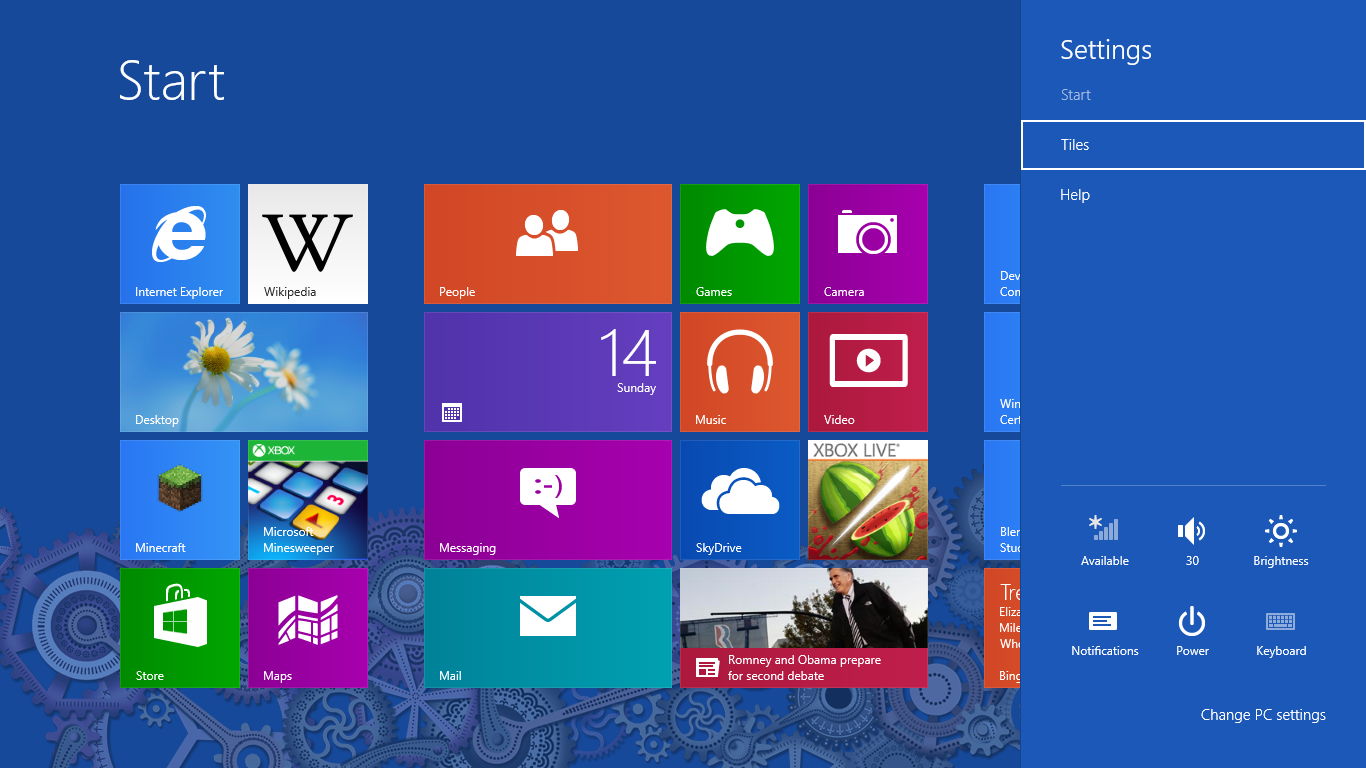The image size is (1366, 768).
Task: Click Change PC settings link
Action: click(x=1263, y=715)
